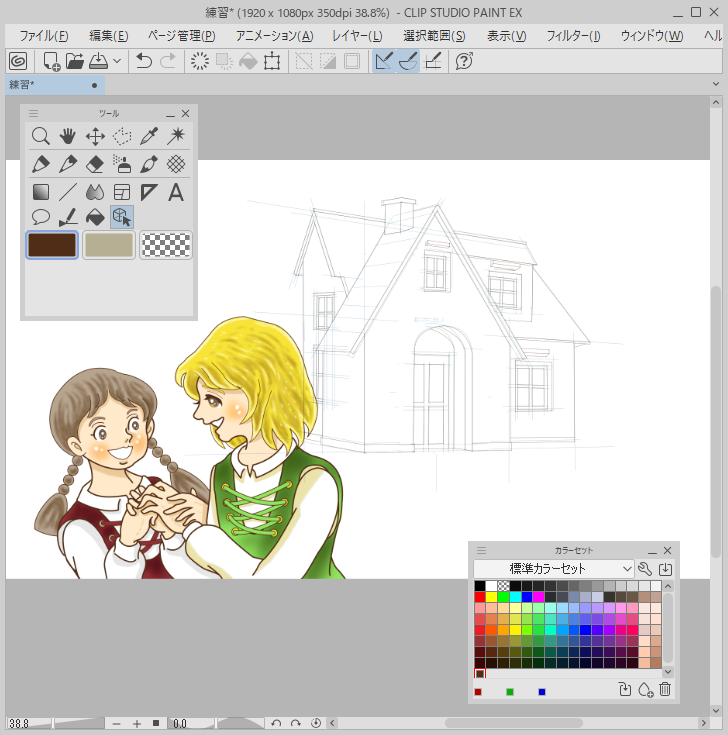Rotate canvas right in status bar
Image resolution: width=728 pixels, height=735 pixels.
(x=296, y=723)
